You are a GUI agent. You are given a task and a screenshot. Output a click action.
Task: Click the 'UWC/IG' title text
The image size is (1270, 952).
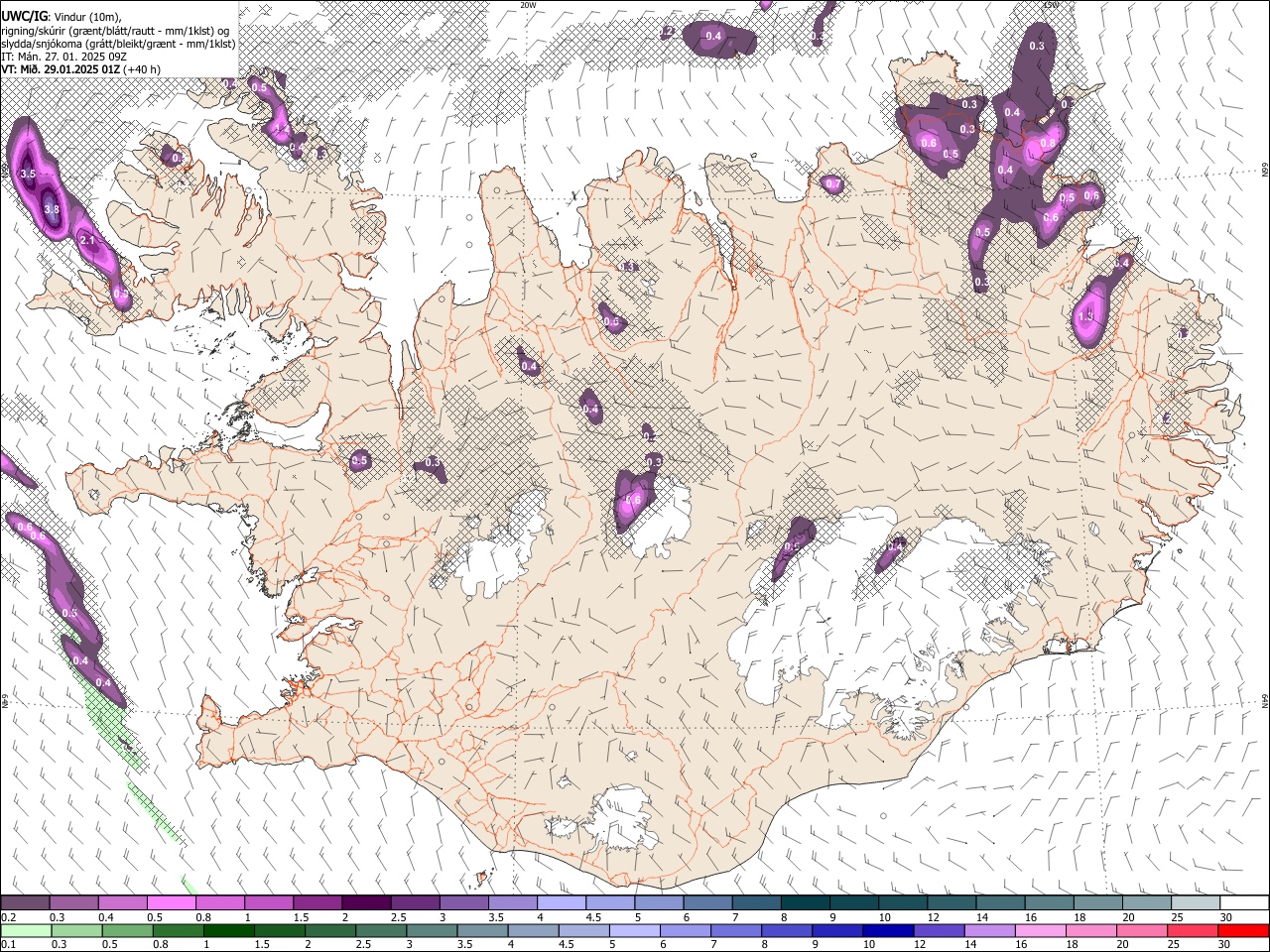pos(23,17)
